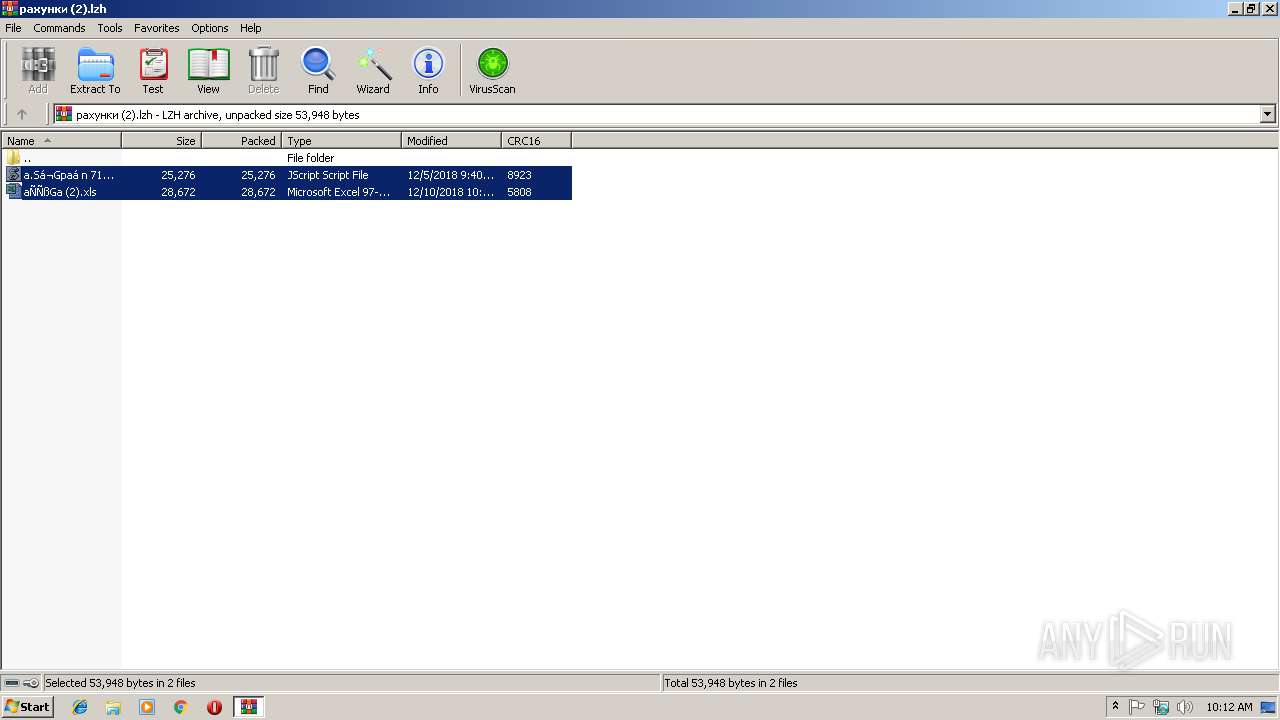Click CRC16 value 5808
The height and width of the screenshot is (720, 1280).
pos(519,192)
